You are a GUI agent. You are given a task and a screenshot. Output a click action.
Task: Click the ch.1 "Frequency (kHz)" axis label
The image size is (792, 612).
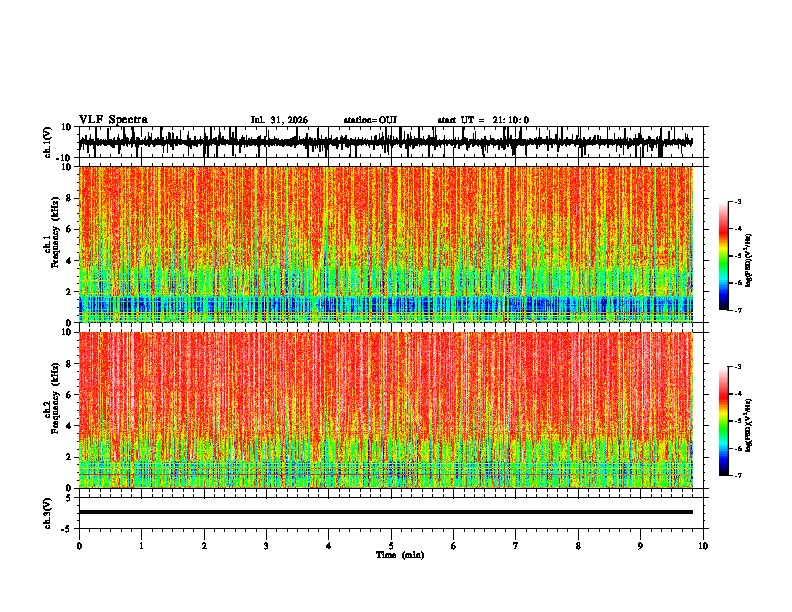click(55, 232)
